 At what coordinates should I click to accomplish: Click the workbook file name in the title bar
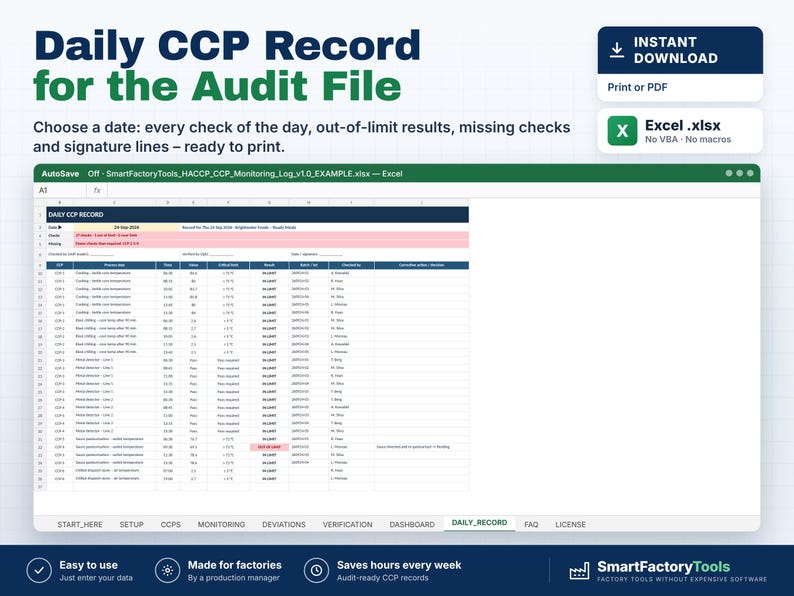[x=238, y=174]
